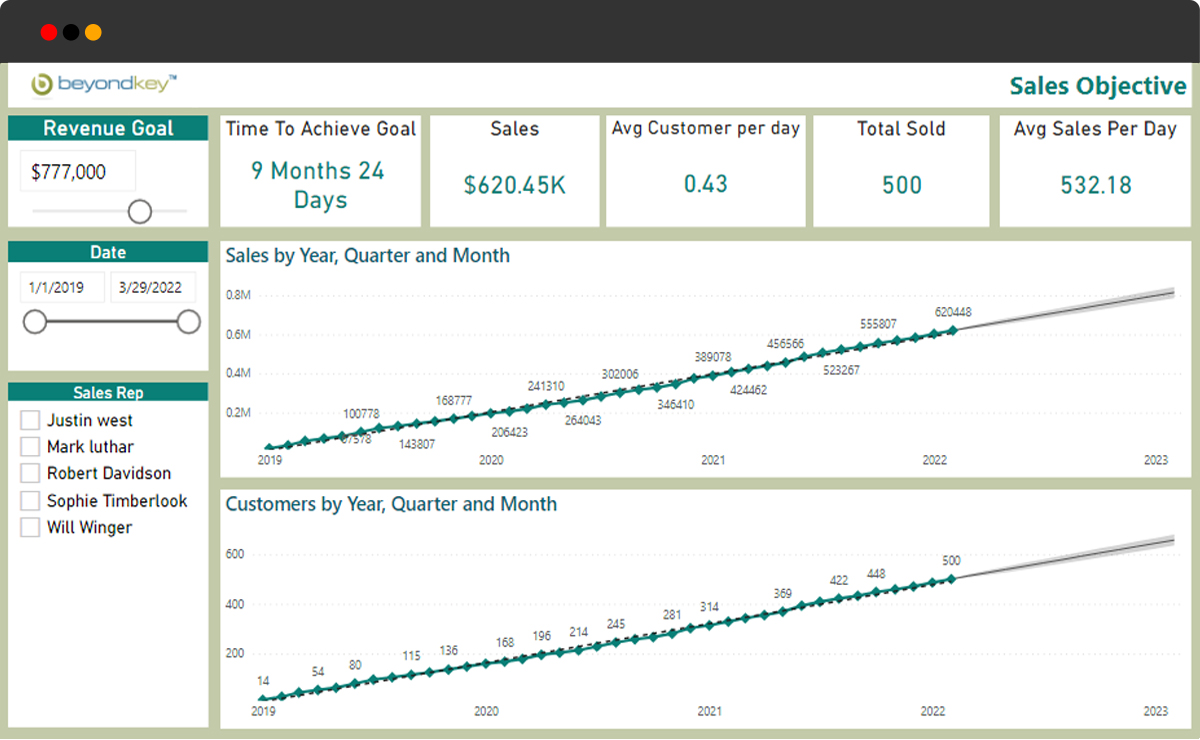The image size is (1200, 740).
Task: Click the Sales Objective title
Action: pos(1096,86)
